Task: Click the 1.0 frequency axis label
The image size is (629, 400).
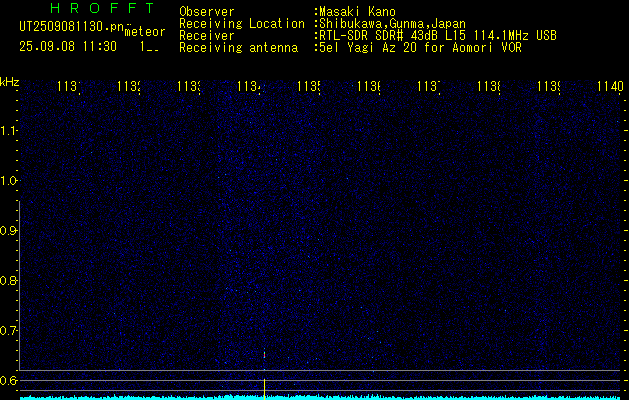Action: (8, 180)
